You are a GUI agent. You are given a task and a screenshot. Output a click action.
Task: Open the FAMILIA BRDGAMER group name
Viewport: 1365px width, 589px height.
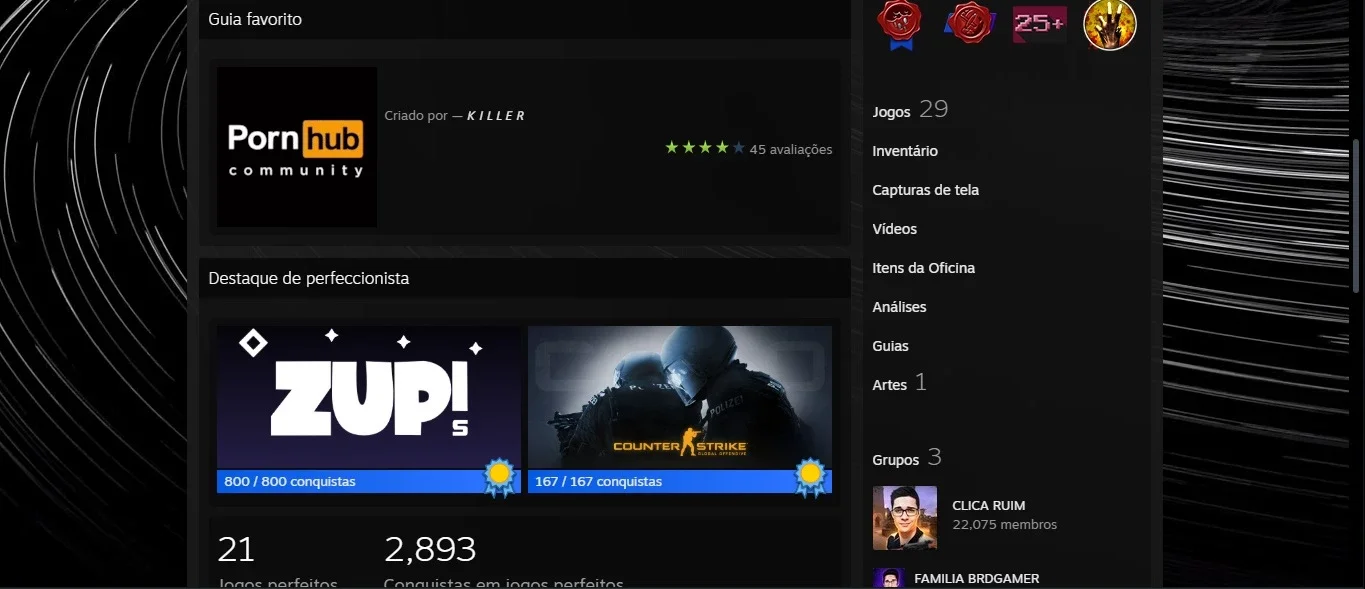(977, 578)
